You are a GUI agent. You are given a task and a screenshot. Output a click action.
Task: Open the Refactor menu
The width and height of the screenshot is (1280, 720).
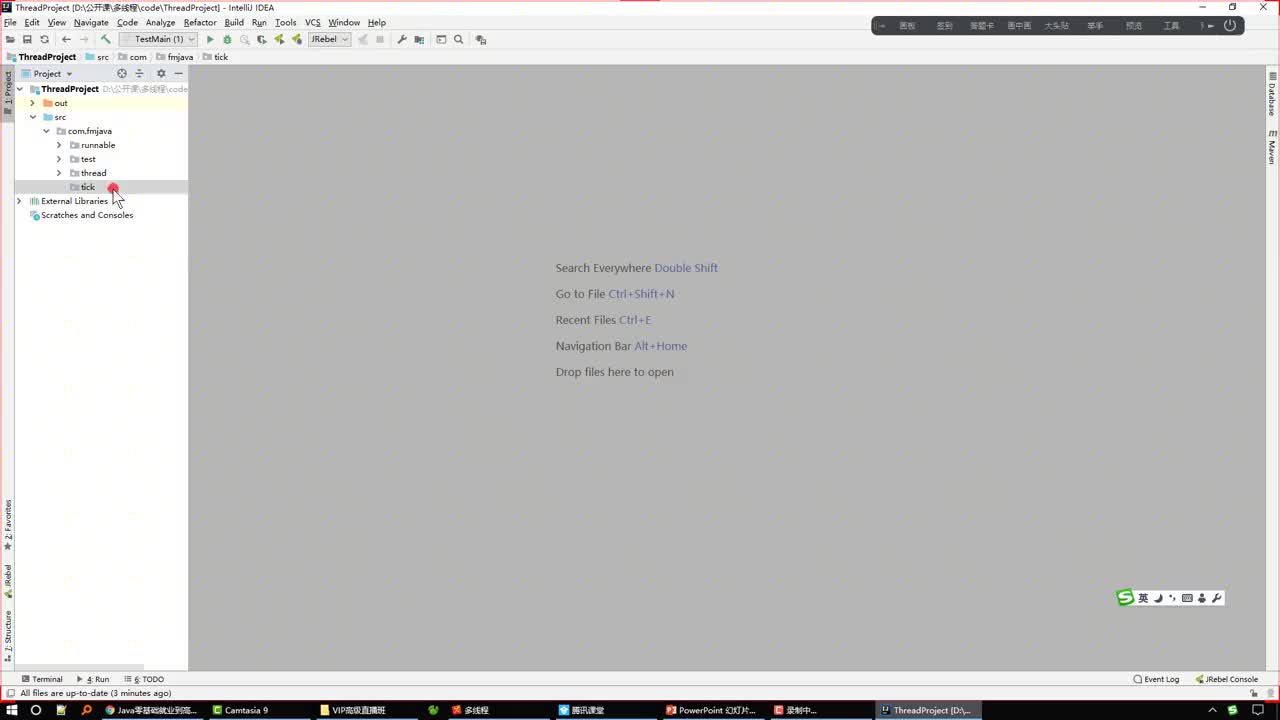(x=200, y=22)
